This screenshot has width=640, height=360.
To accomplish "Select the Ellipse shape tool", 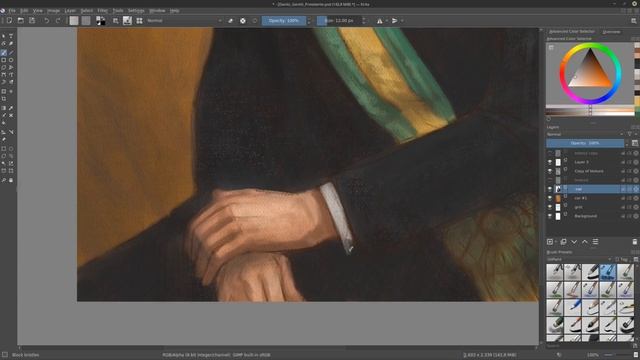I will [11, 60].
